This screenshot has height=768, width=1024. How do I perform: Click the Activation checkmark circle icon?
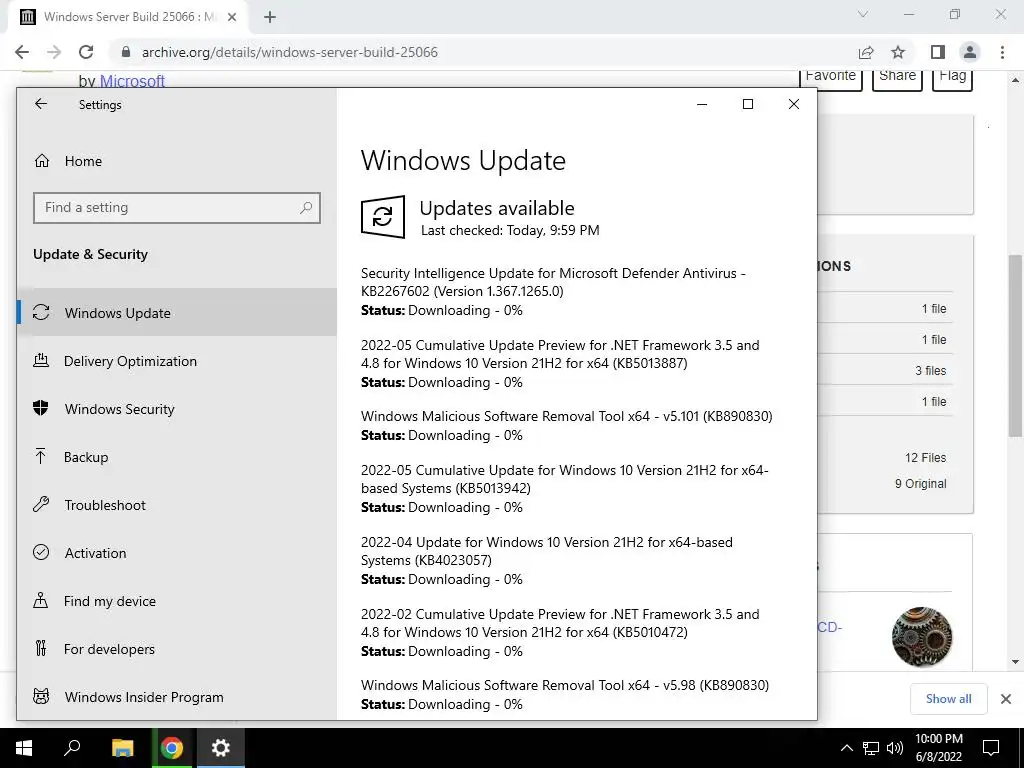(41, 552)
